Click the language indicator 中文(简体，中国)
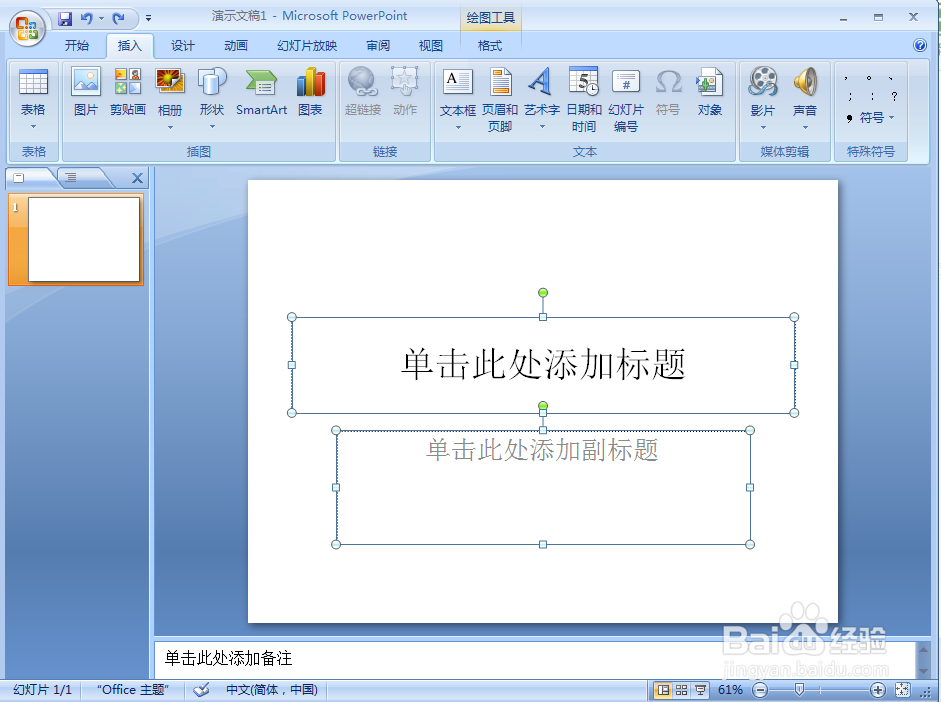The height and width of the screenshot is (702, 941). (x=272, y=690)
